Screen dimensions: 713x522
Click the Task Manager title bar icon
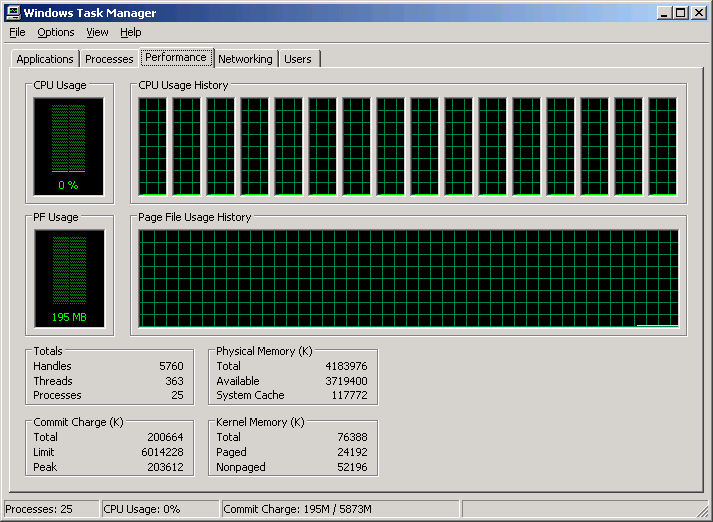[x=13, y=13]
